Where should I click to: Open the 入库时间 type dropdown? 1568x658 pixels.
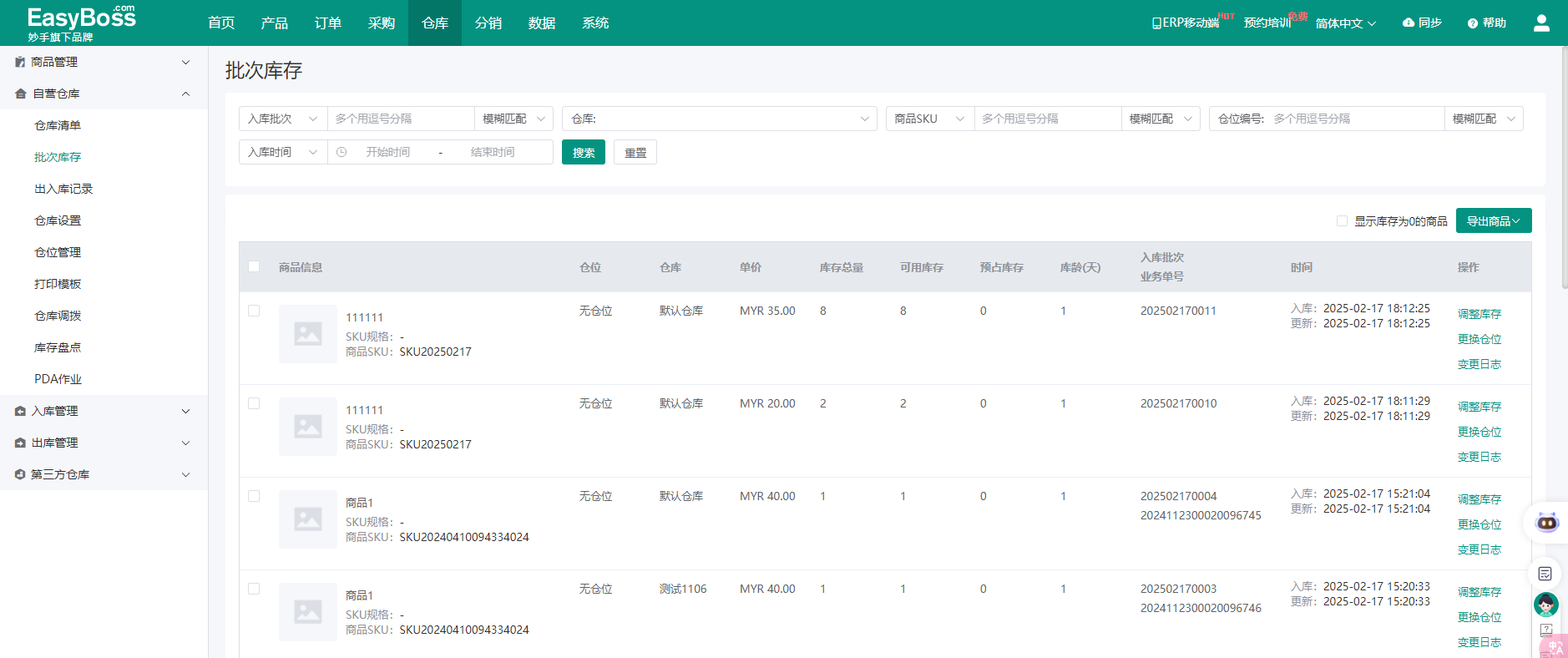pyautogui.click(x=283, y=152)
